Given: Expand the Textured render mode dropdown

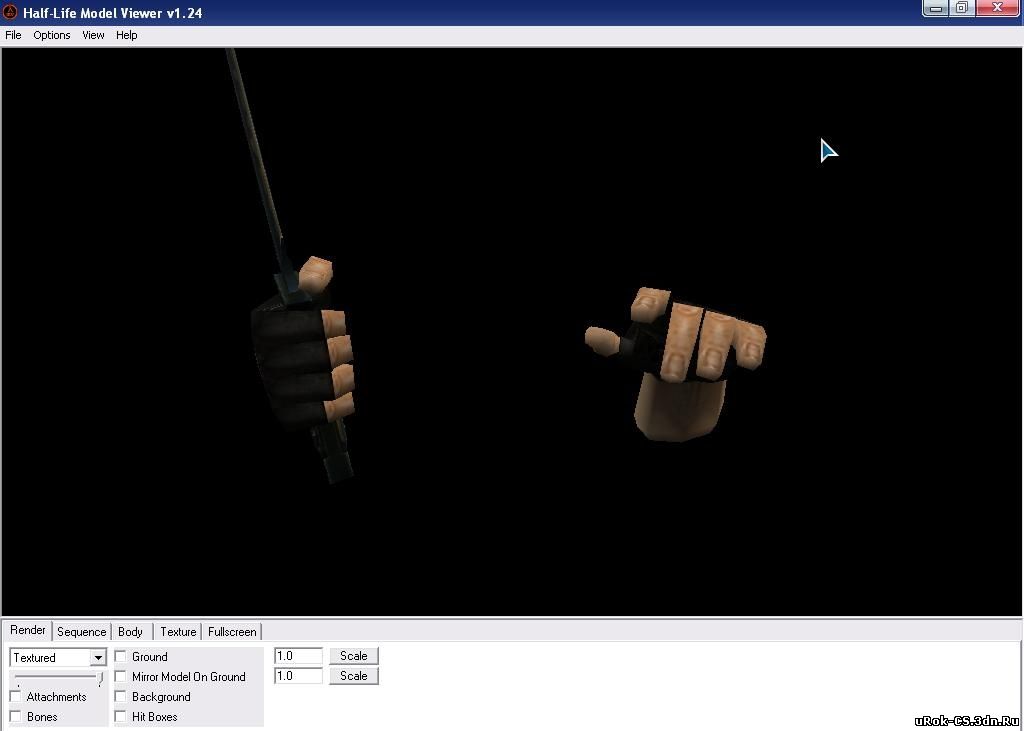Looking at the screenshot, I should 98,658.
